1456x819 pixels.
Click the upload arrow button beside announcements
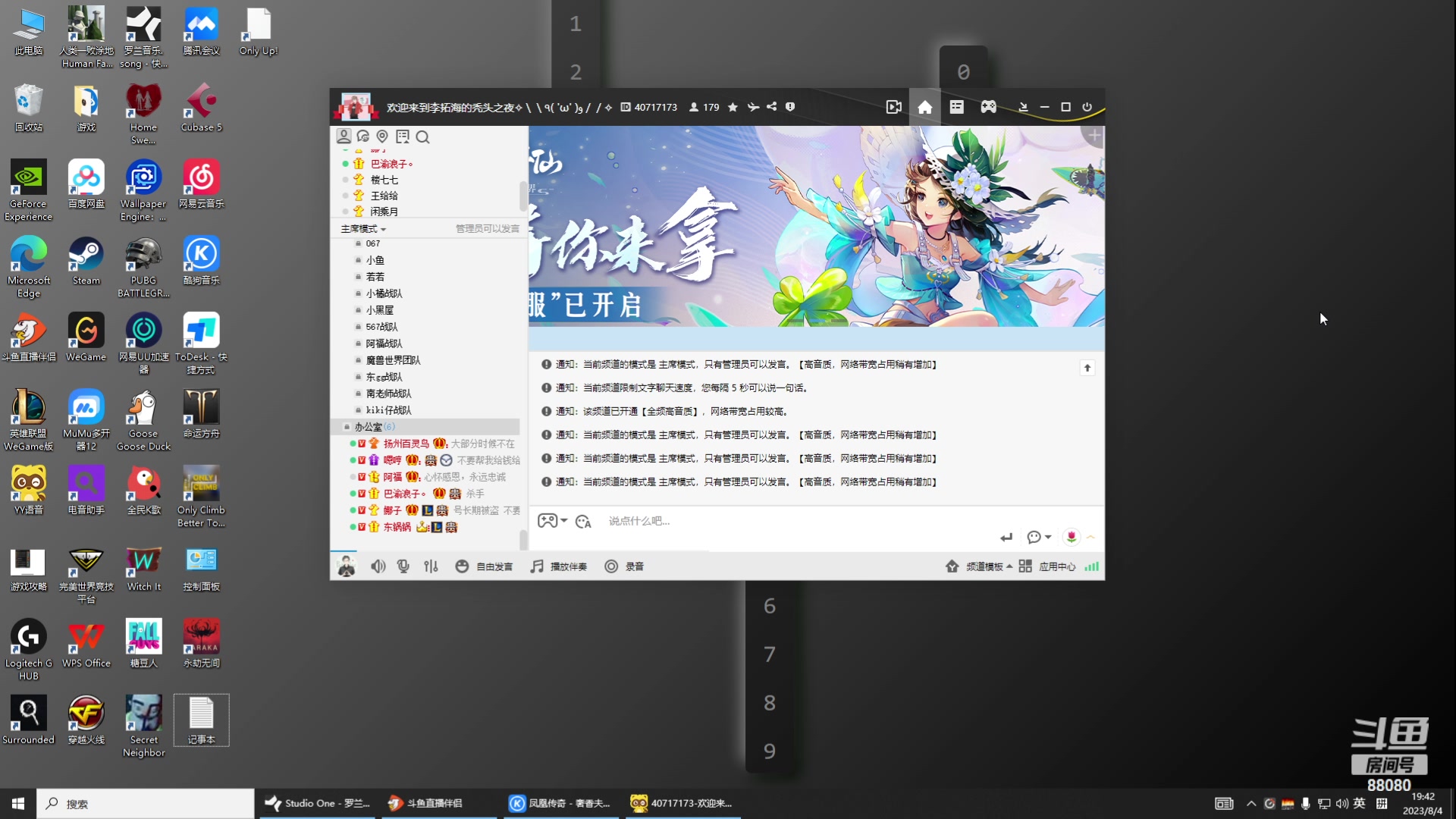click(1087, 368)
